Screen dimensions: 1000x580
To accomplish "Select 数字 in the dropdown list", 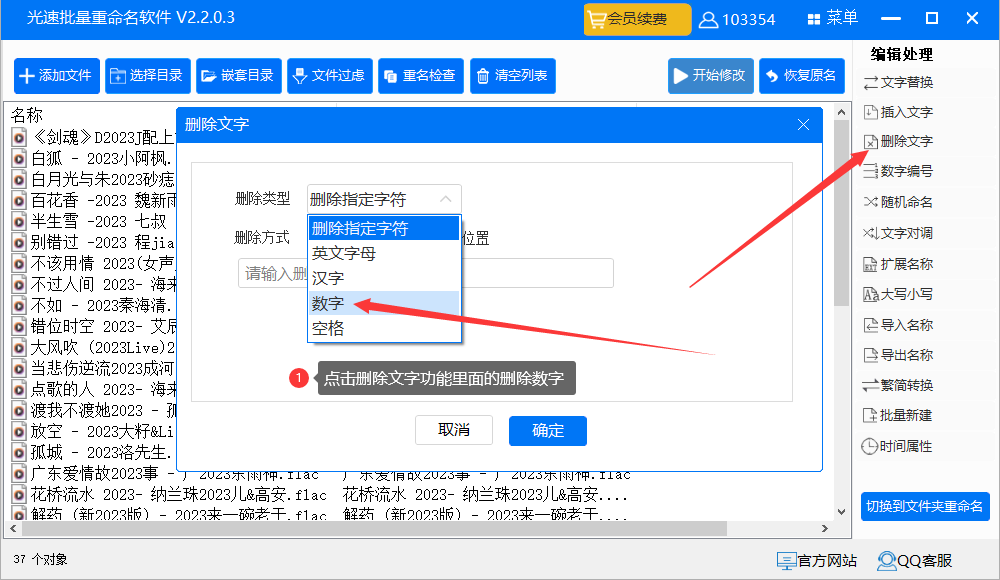I will tap(384, 303).
